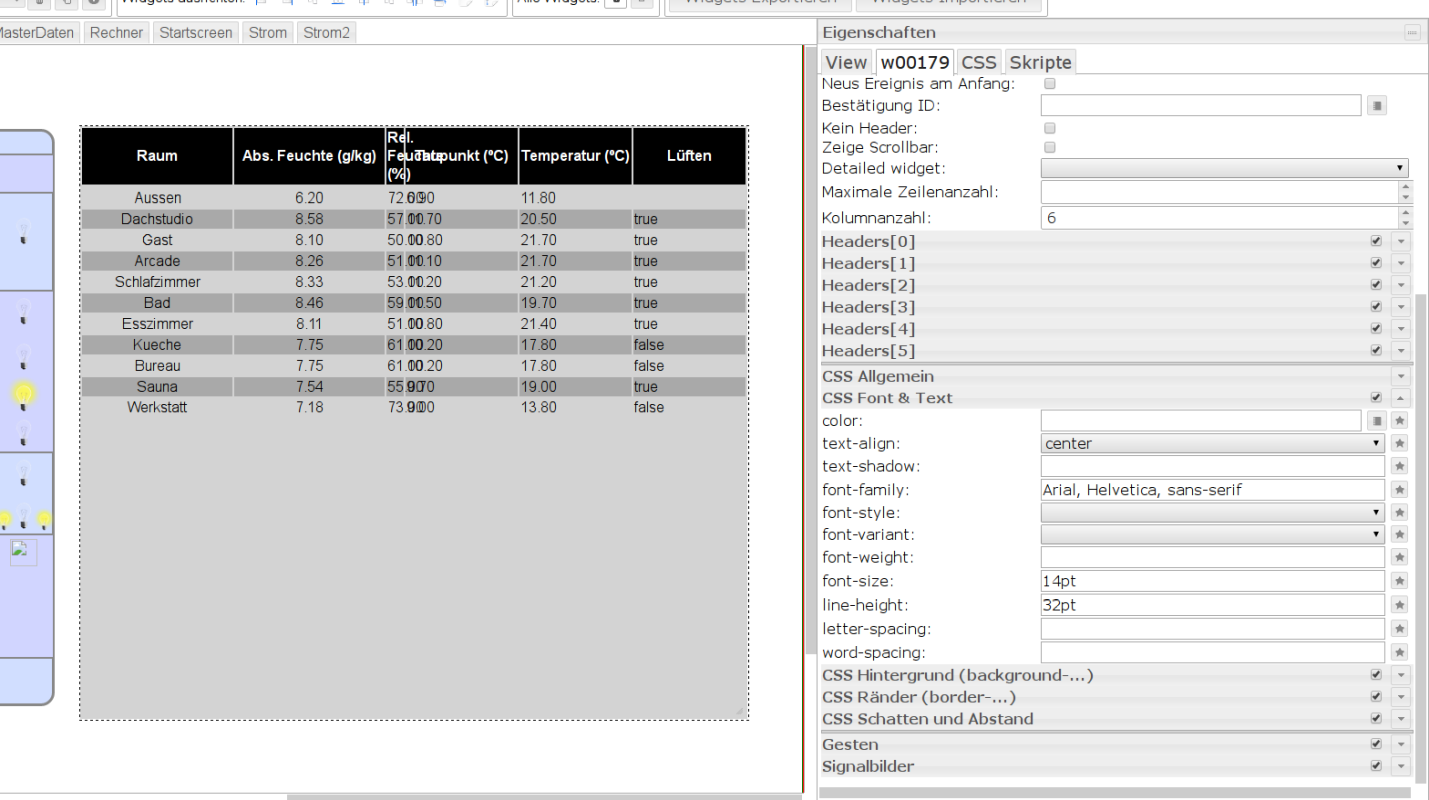Expand the 'CSS Hintergrund (background-...)' section

pos(1401,676)
